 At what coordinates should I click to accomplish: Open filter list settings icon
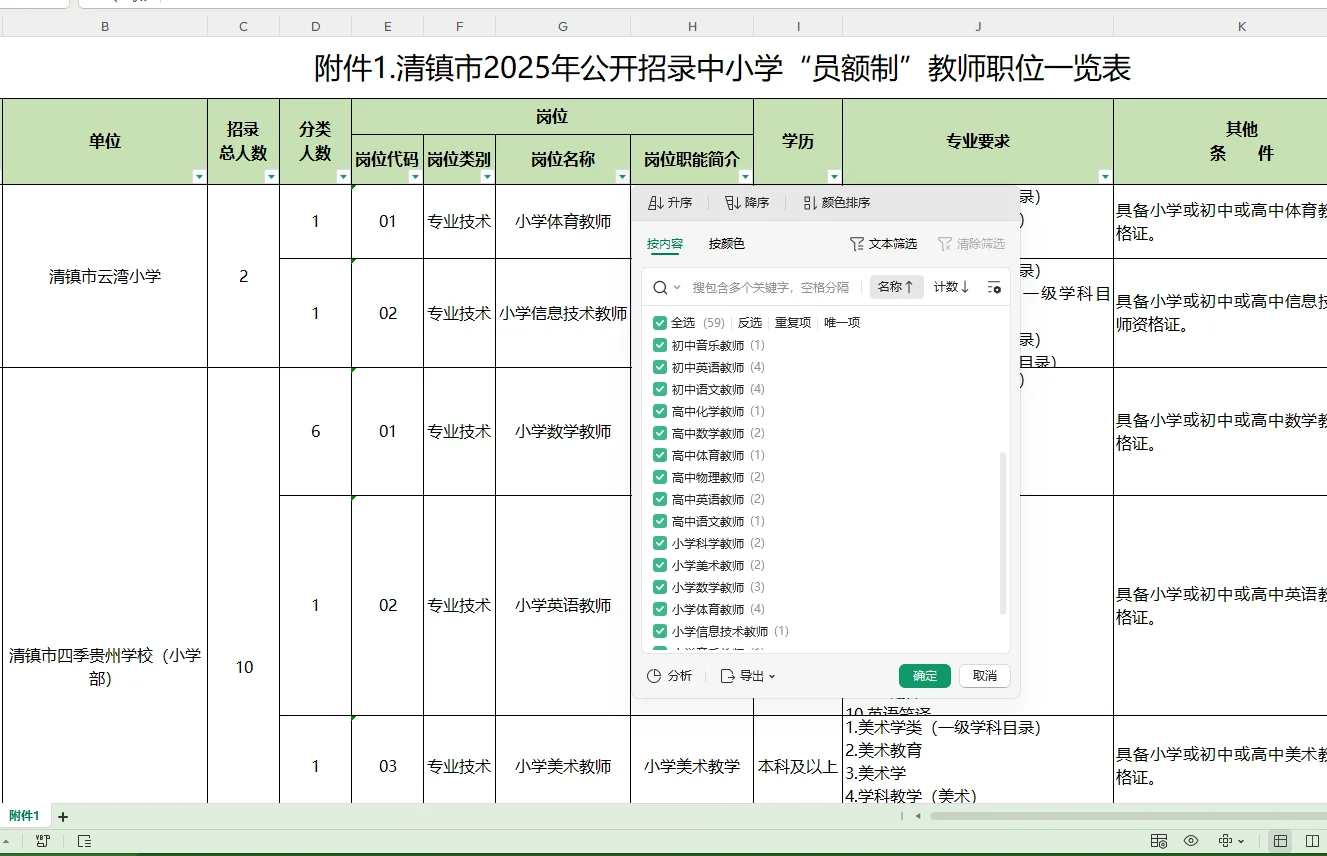pyautogui.click(x=994, y=287)
